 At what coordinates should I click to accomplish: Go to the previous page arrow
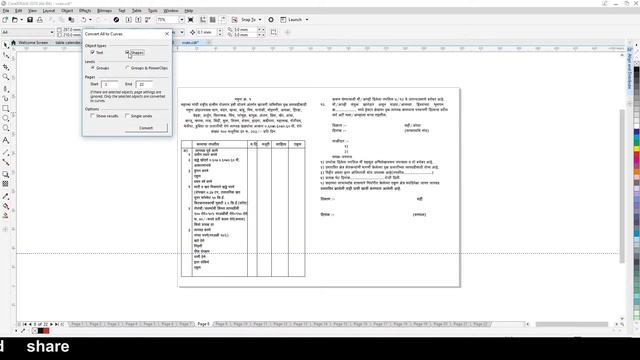coord(30,324)
